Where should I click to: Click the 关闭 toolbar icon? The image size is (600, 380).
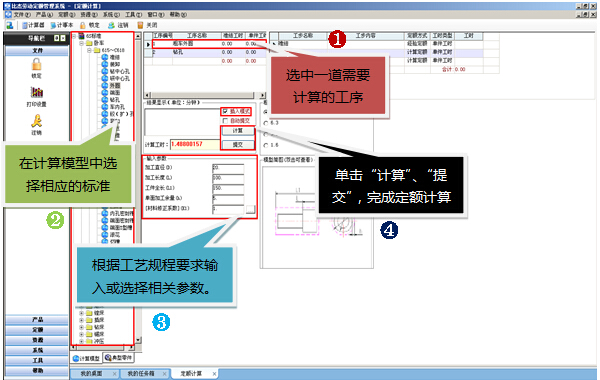(x=140, y=25)
